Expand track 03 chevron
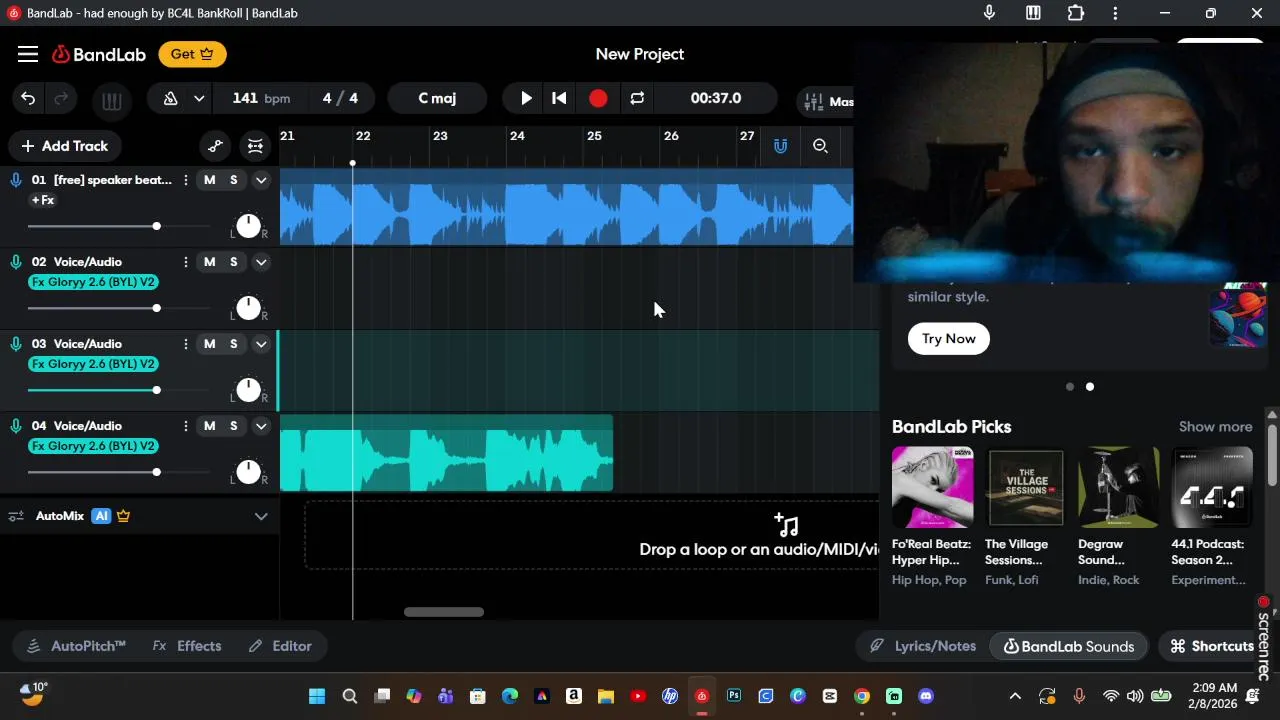 pyautogui.click(x=261, y=344)
